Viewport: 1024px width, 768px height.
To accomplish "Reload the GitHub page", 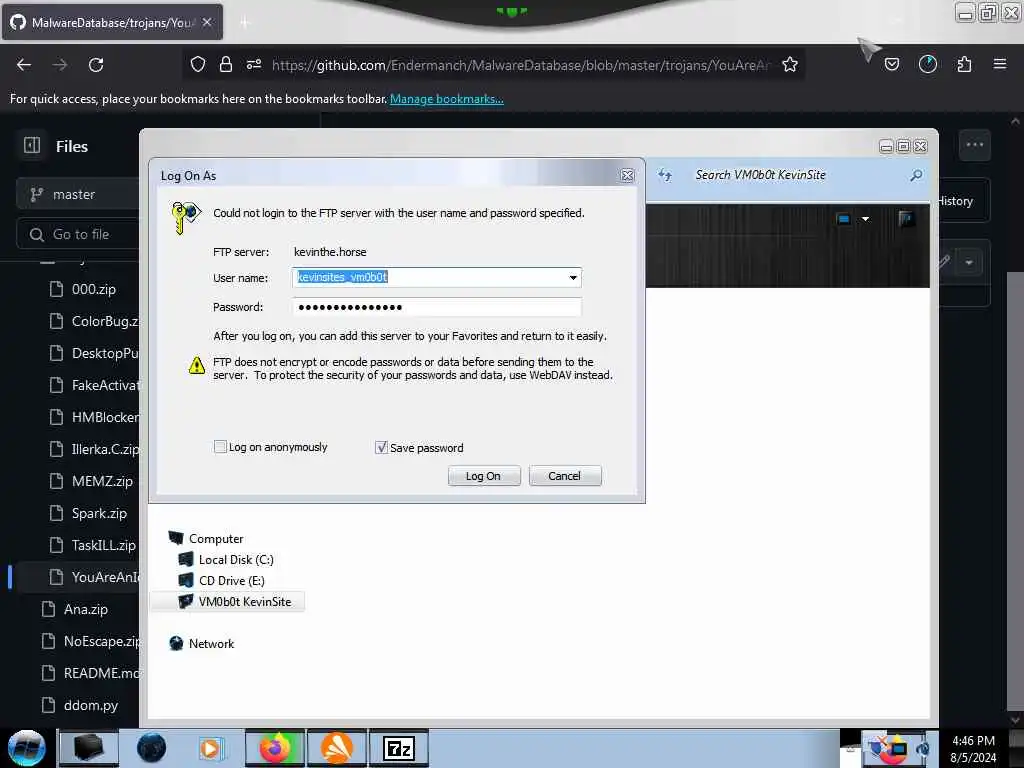I will [x=96, y=65].
